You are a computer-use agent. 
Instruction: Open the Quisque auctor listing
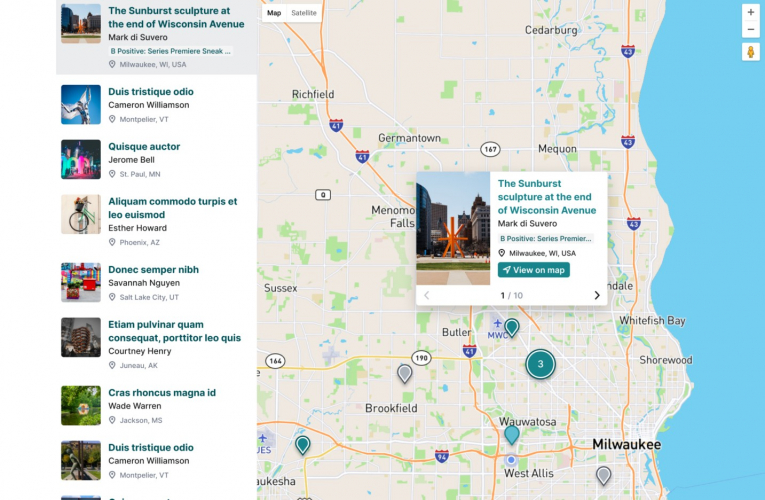click(x=144, y=146)
